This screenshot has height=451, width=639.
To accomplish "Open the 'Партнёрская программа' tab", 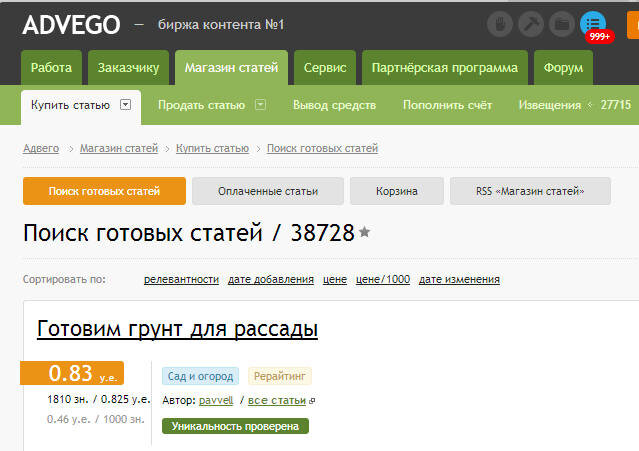I will [445, 68].
